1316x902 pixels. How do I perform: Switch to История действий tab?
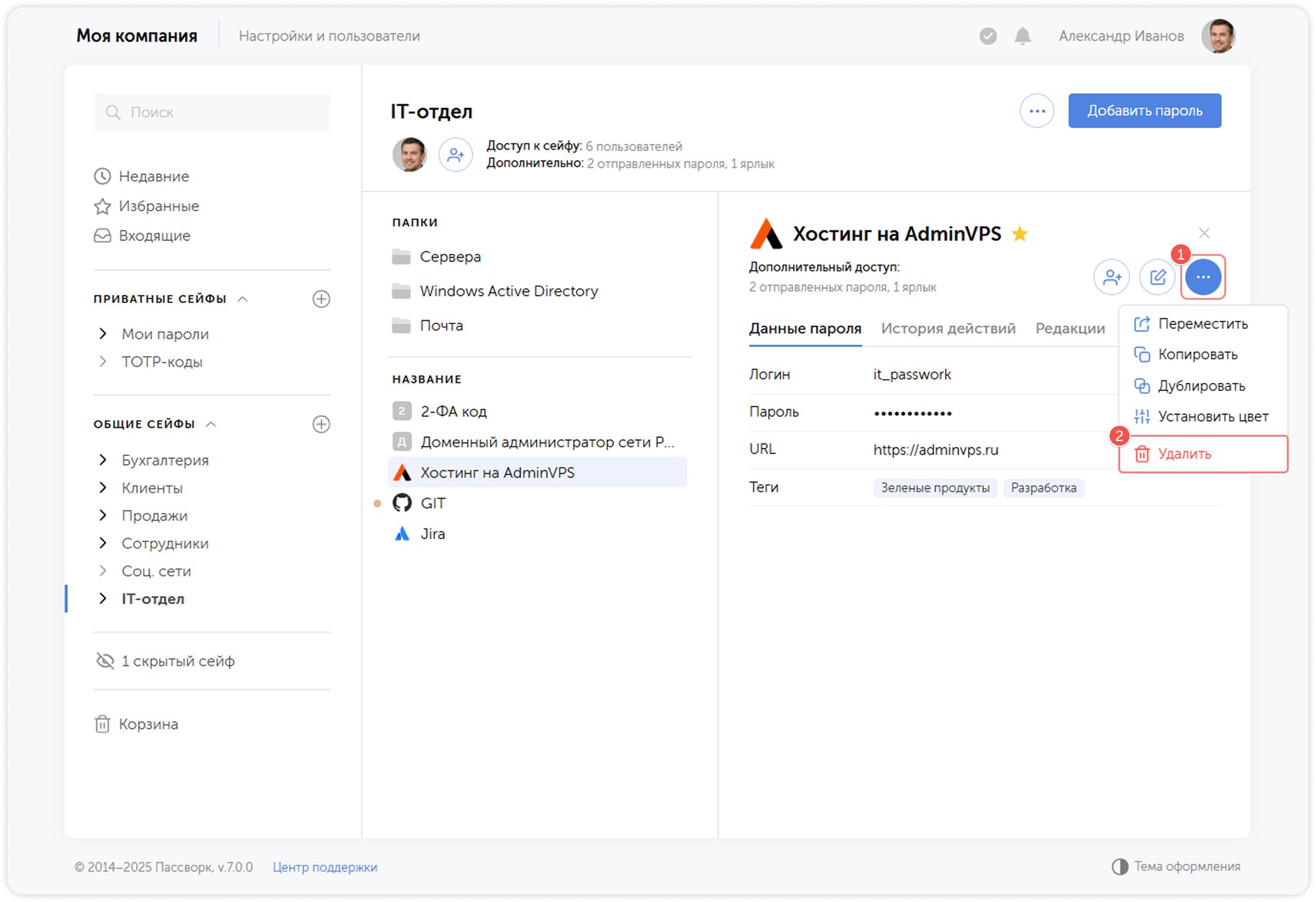pyautogui.click(x=948, y=329)
